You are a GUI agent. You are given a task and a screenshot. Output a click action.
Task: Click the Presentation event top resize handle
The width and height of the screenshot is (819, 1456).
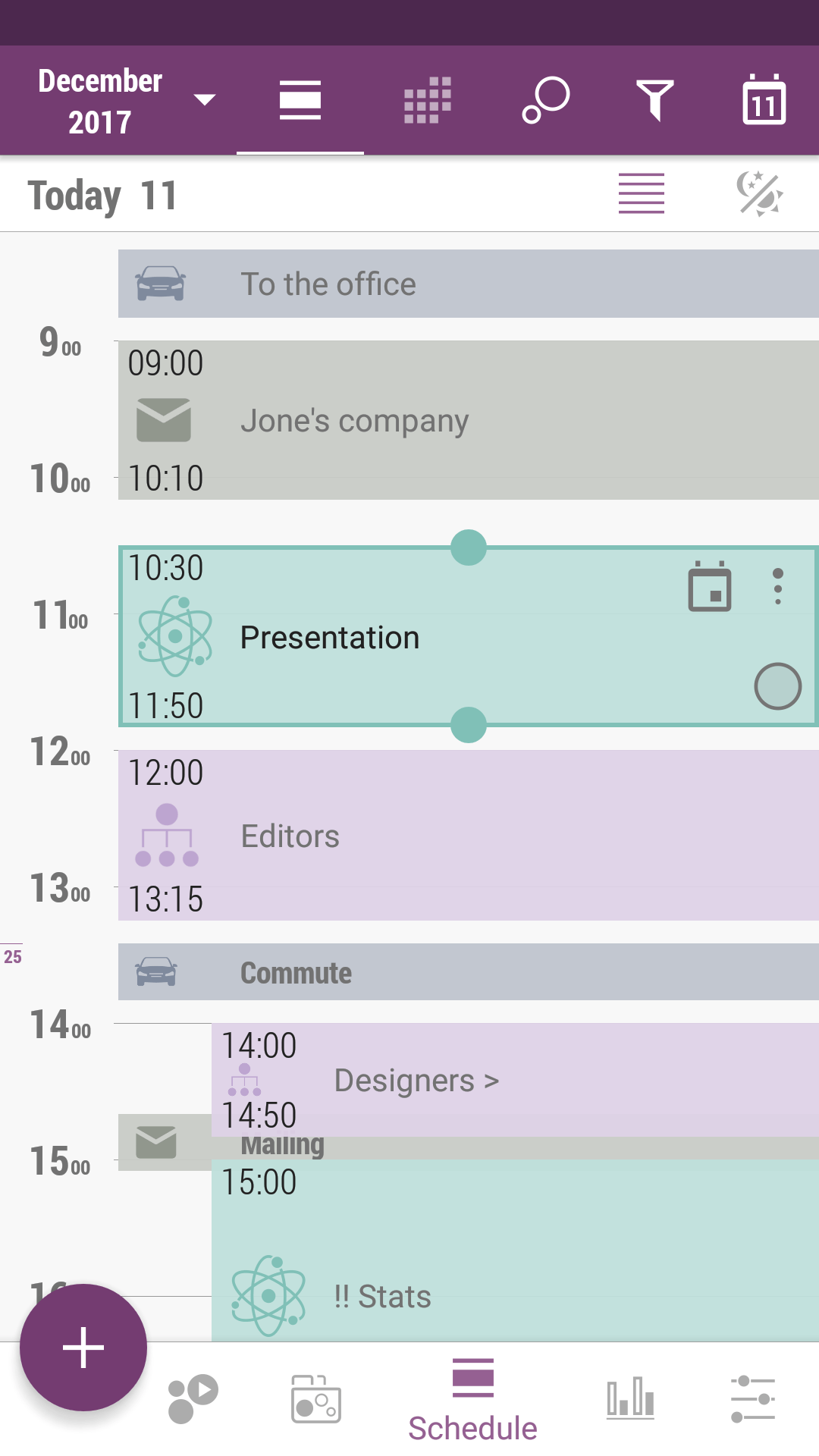pyautogui.click(x=469, y=548)
